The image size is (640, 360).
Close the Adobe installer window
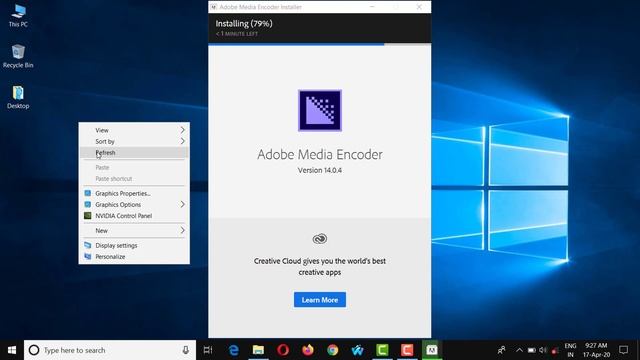[x=419, y=7]
